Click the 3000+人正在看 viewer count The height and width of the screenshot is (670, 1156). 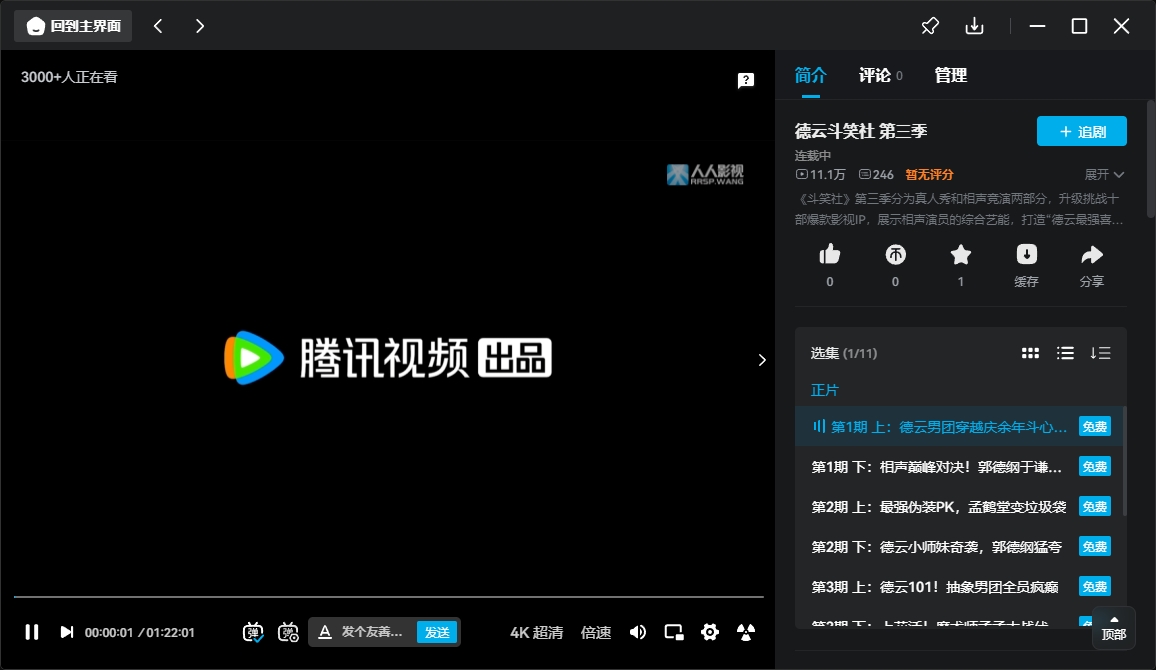tap(69, 77)
